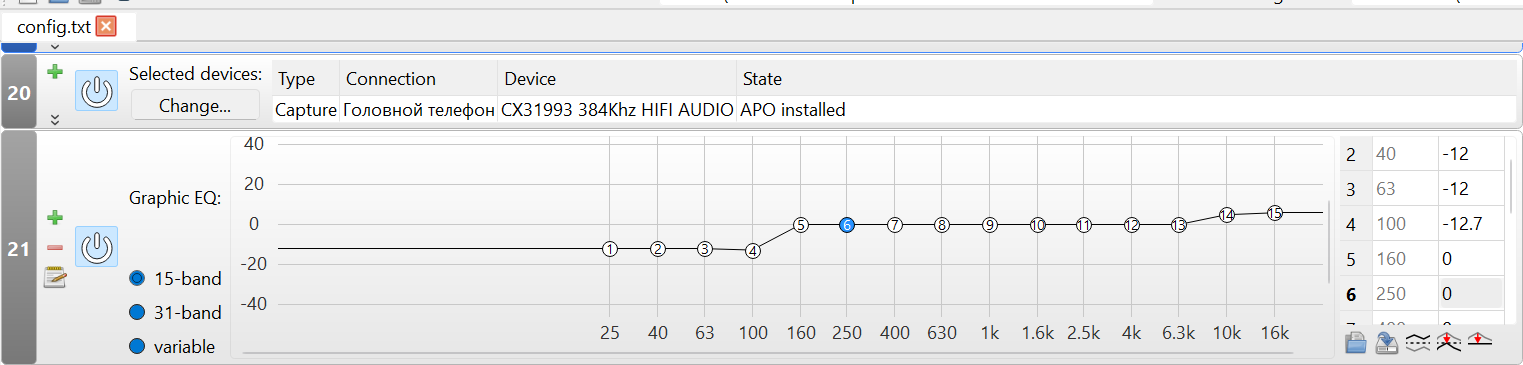Click the row number 20 handle

[x=19, y=92]
